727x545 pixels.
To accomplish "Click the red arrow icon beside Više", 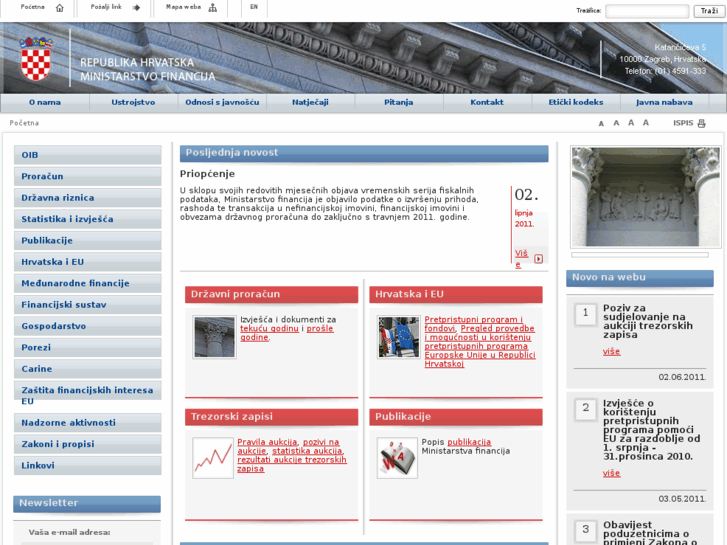I will coord(538,259).
